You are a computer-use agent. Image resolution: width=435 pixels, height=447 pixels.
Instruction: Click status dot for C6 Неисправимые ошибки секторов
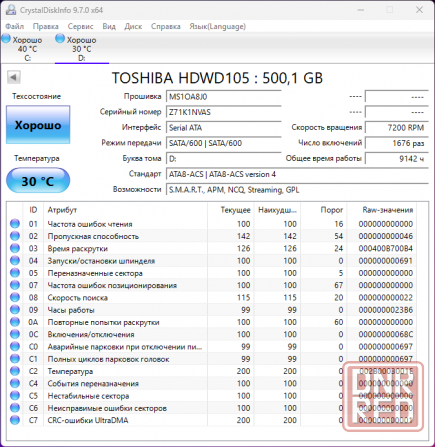15,408
